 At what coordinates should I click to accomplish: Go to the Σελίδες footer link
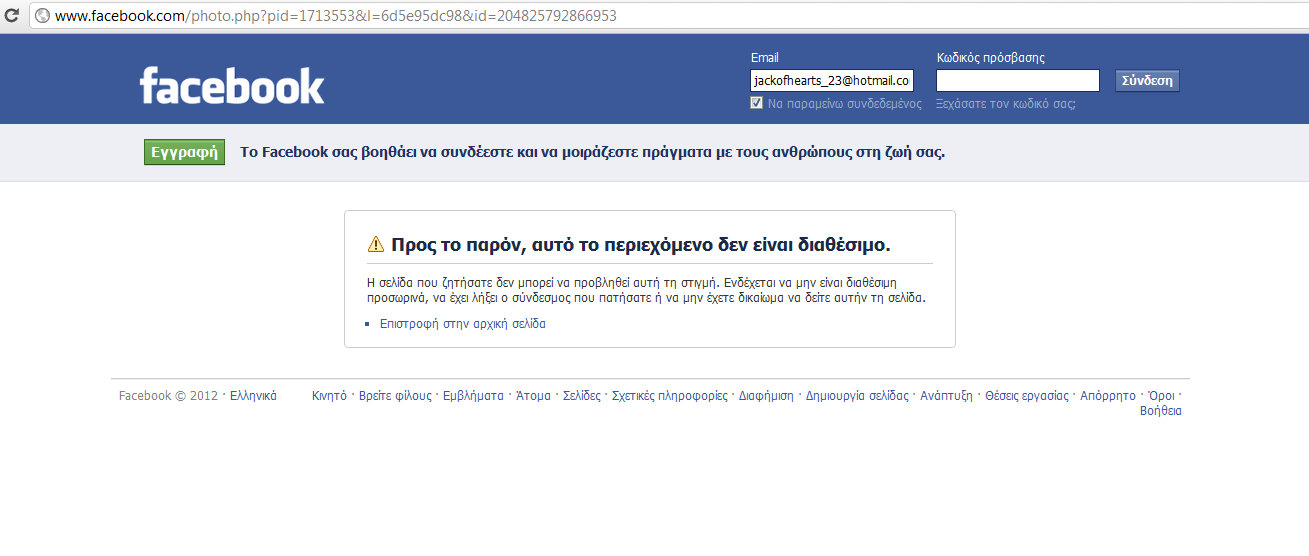pyautogui.click(x=581, y=396)
